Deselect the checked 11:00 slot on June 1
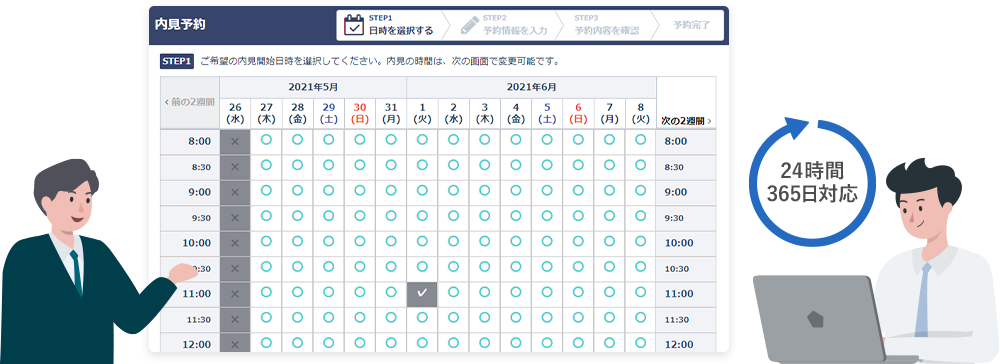1000x364 pixels. (x=422, y=294)
